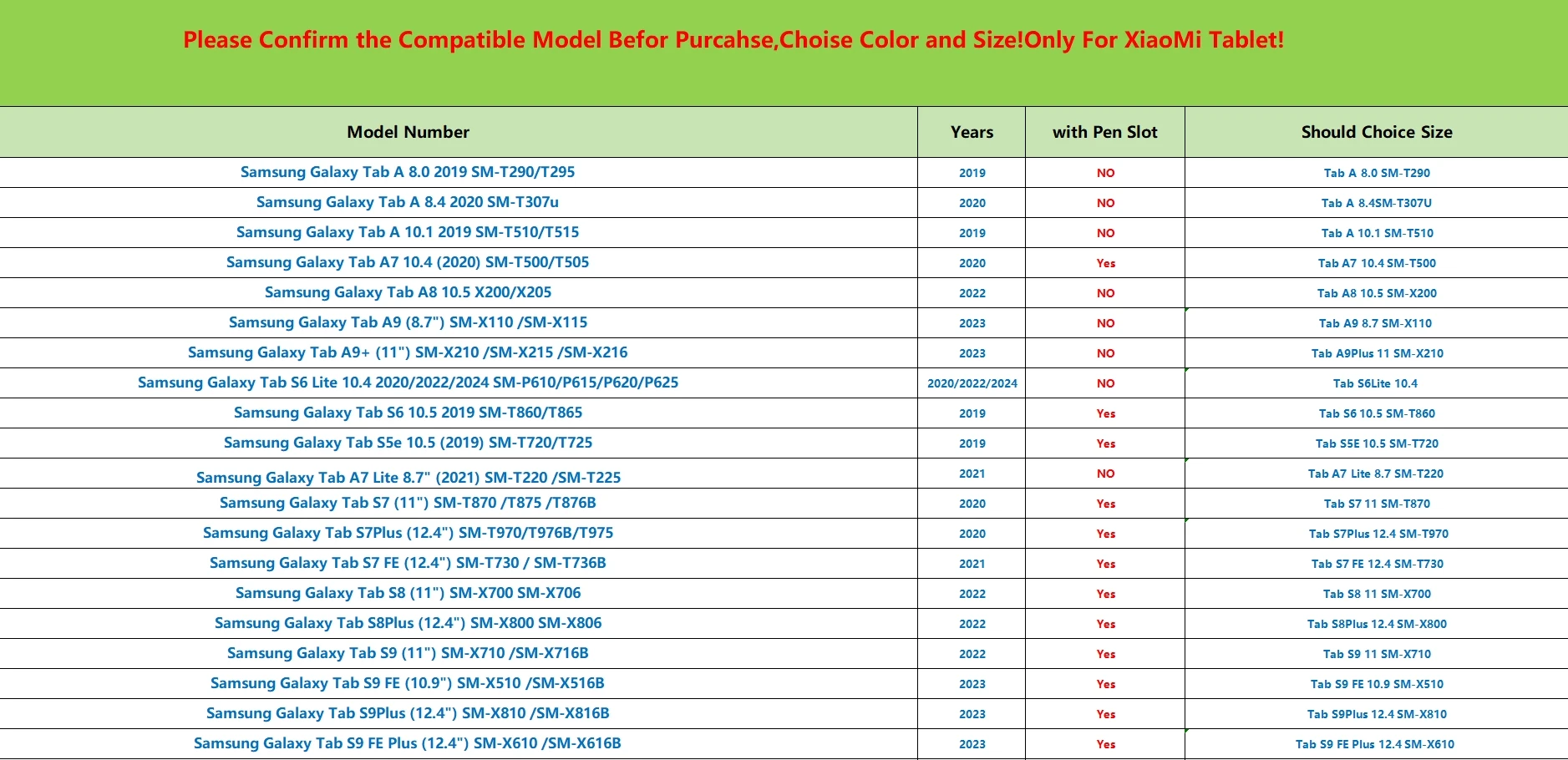Select Samsung Galaxy Tab A 8.0 2019 row
The height and width of the screenshot is (760, 1568).
tap(408, 172)
